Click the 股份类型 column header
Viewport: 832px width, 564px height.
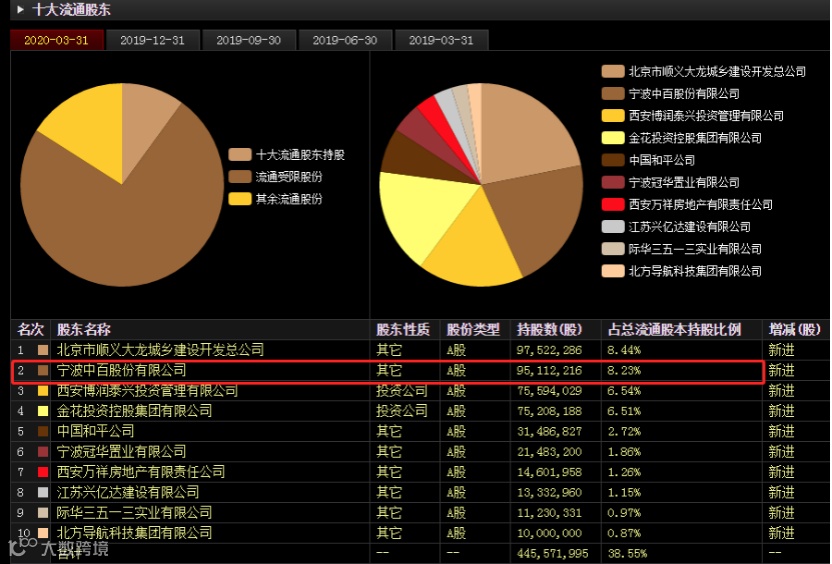473,329
